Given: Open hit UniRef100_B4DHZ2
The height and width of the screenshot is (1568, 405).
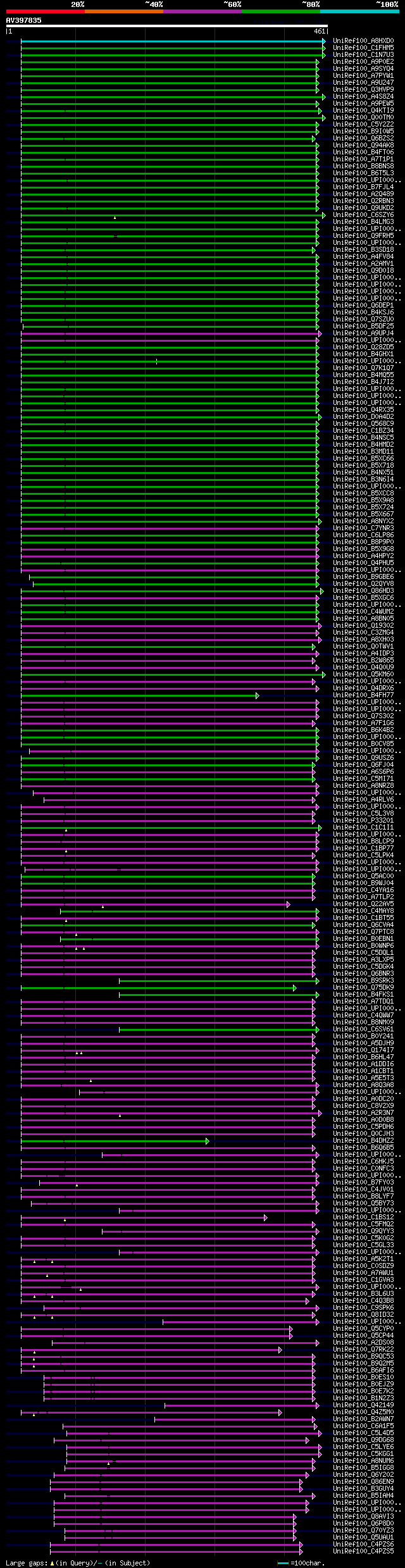Looking at the screenshot, I should click(363, 1141).
